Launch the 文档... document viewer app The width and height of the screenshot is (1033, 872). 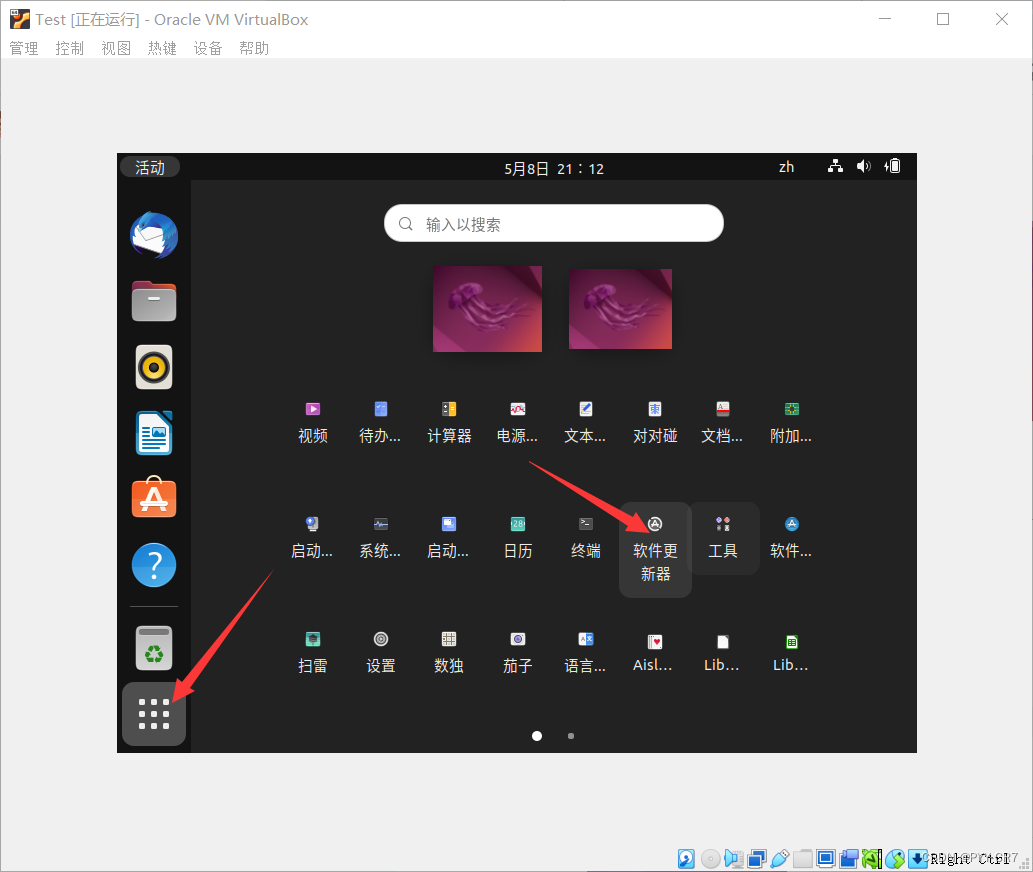723,422
